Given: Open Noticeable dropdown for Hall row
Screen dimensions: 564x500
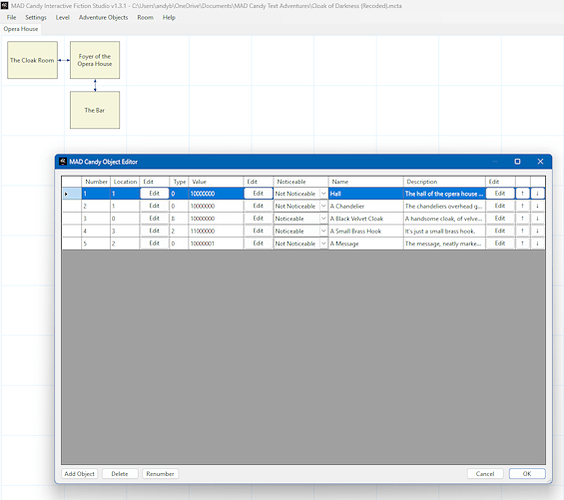Looking at the screenshot, I should click(323, 194).
